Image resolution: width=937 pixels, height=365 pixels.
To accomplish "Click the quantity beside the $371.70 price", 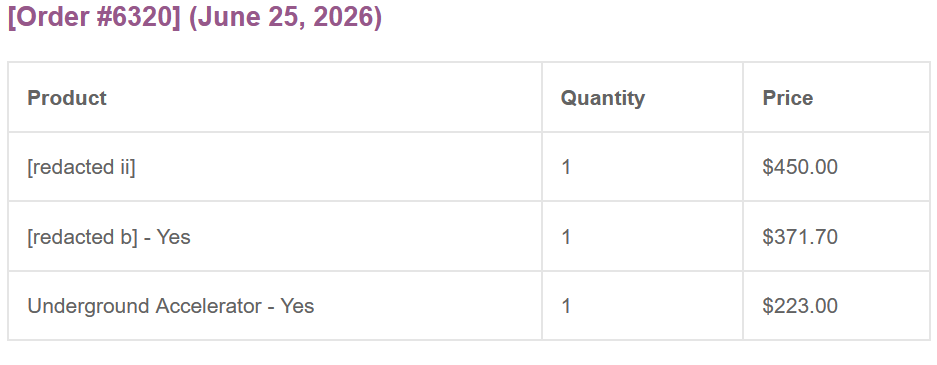I will click(x=566, y=237).
